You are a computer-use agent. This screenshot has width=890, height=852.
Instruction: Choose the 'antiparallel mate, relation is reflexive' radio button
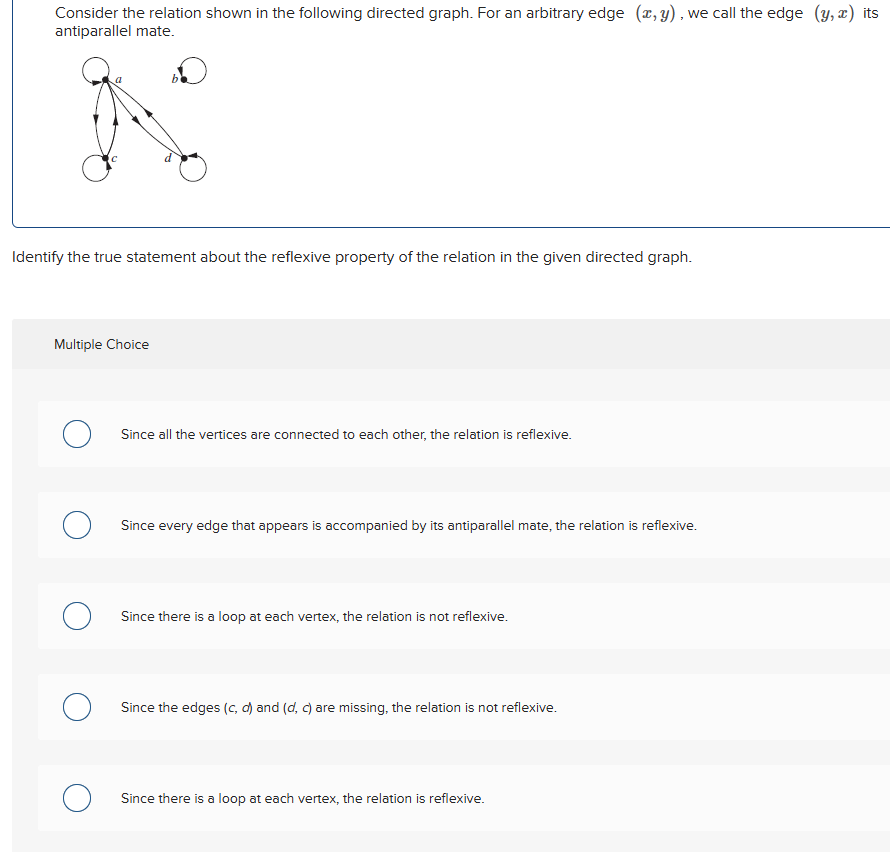76,526
